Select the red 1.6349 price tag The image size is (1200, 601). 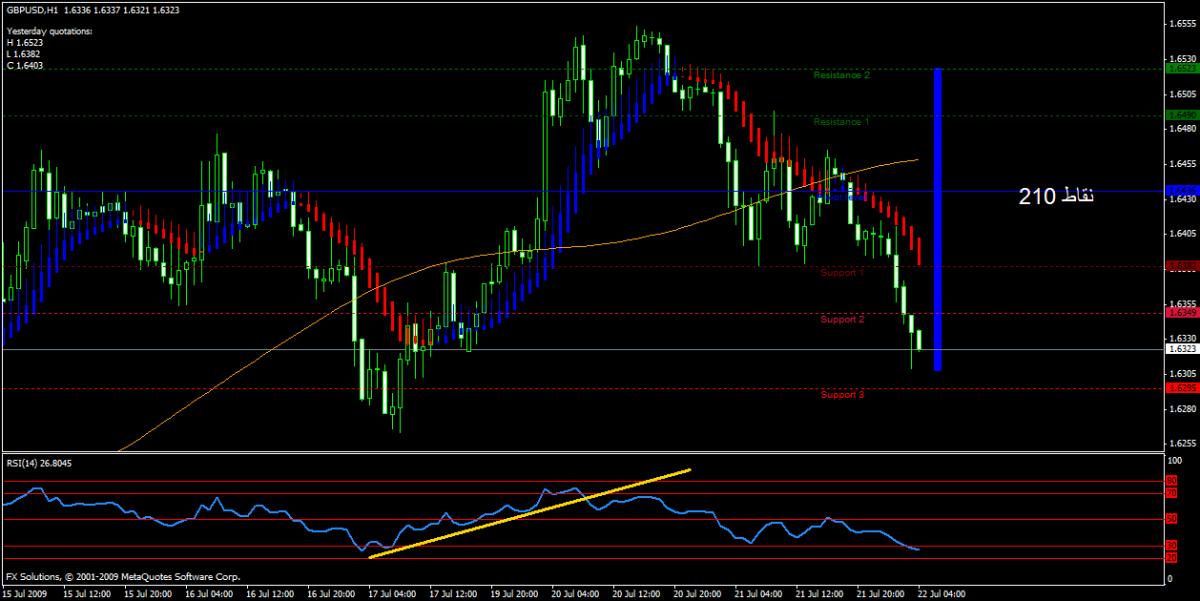click(x=1181, y=313)
